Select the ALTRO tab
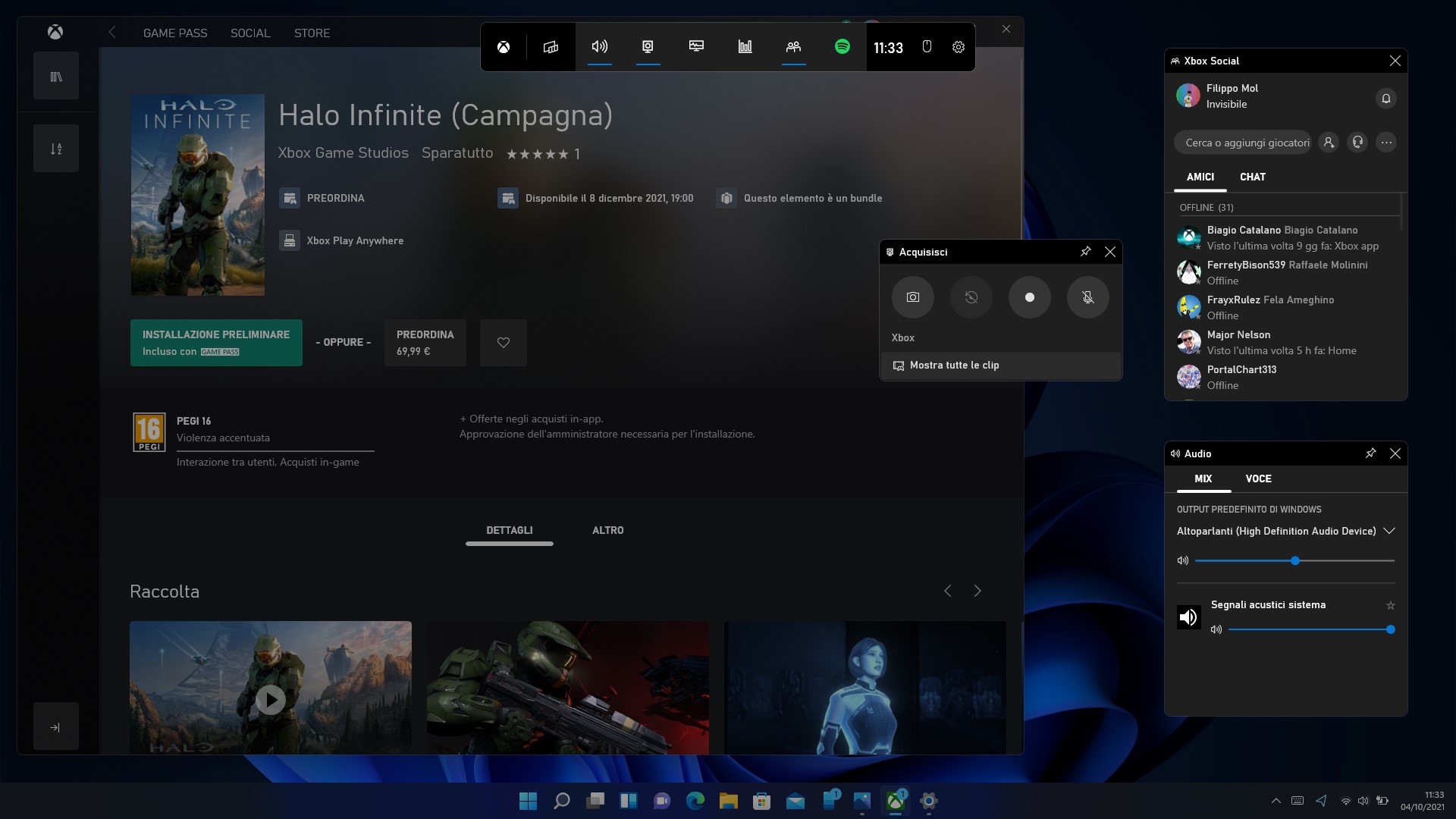This screenshot has width=1456, height=819. point(607,531)
